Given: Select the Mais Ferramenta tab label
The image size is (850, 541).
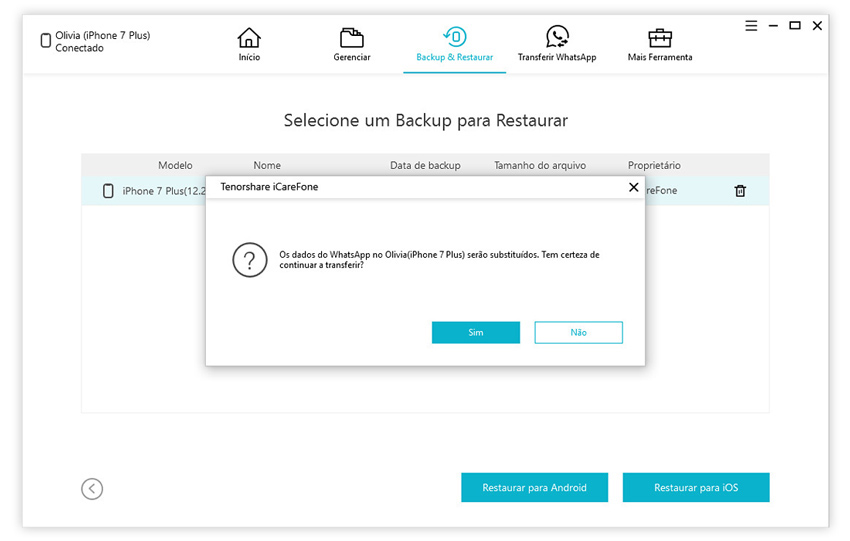Looking at the screenshot, I should (x=660, y=57).
